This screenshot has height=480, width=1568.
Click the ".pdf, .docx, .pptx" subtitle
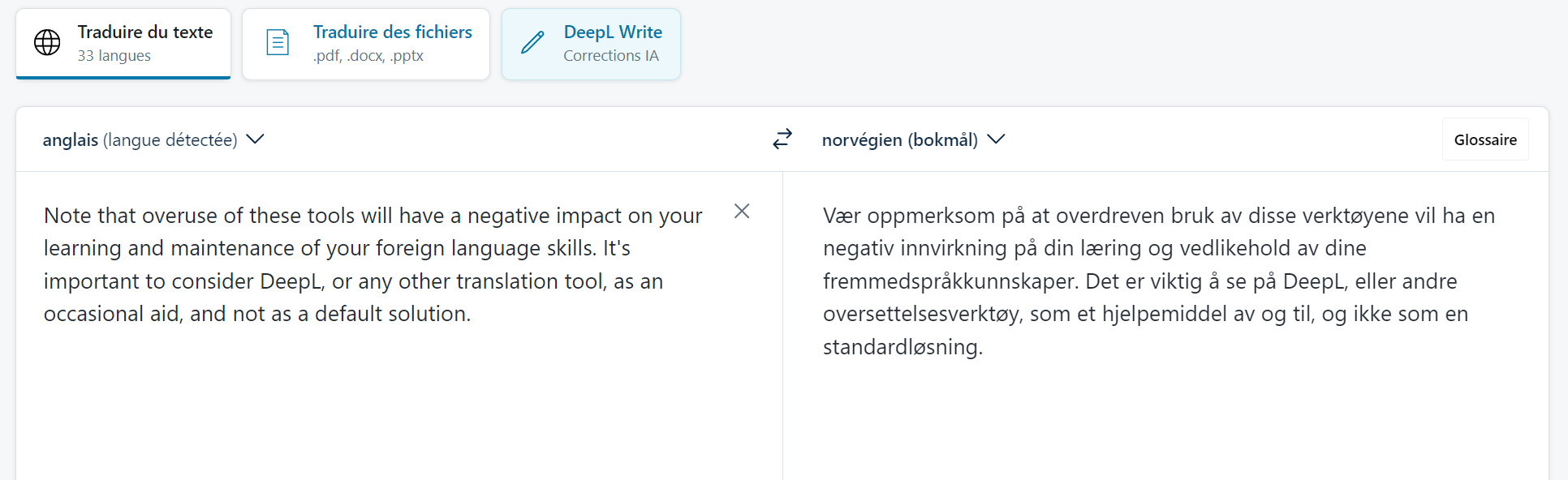click(x=368, y=56)
